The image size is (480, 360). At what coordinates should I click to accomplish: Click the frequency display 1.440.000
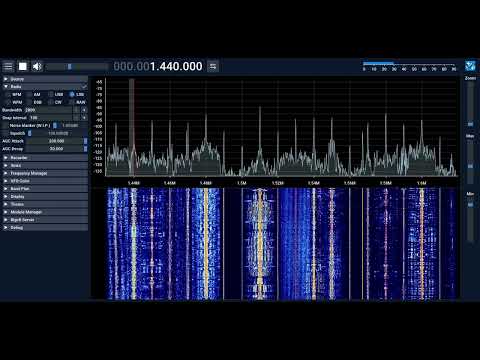pyautogui.click(x=158, y=66)
